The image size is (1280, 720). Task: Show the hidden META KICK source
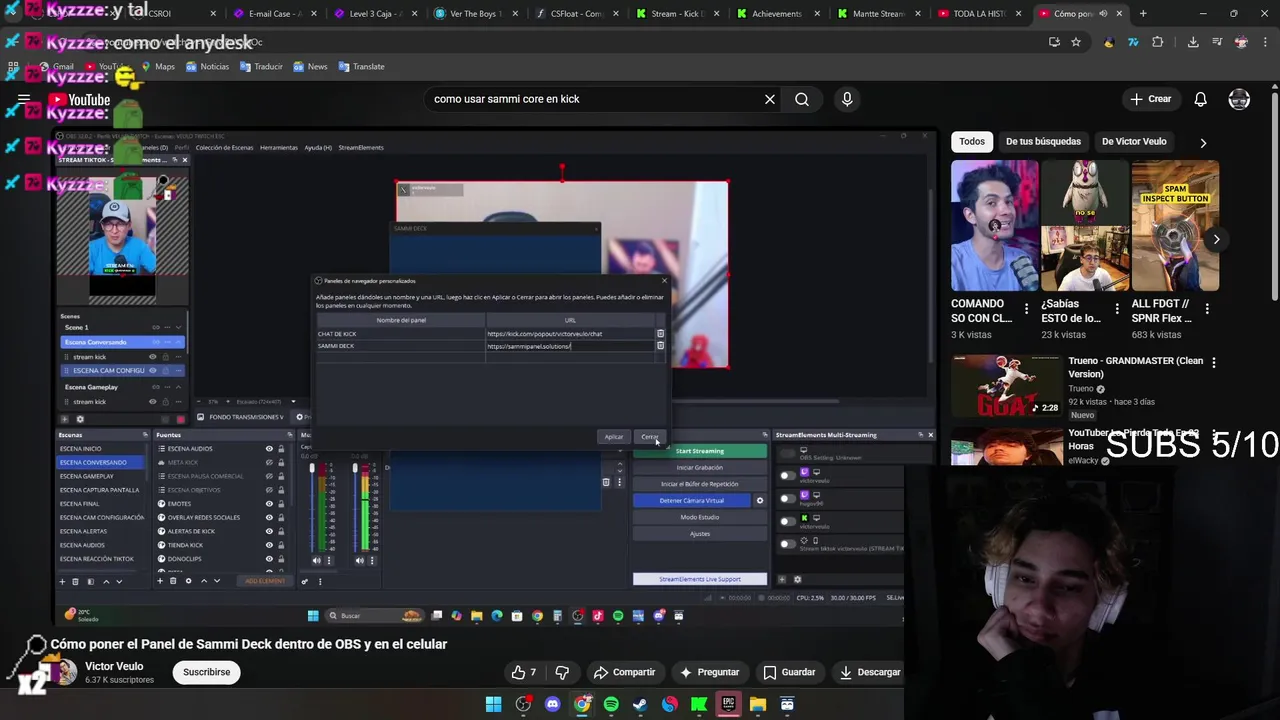(x=269, y=462)
